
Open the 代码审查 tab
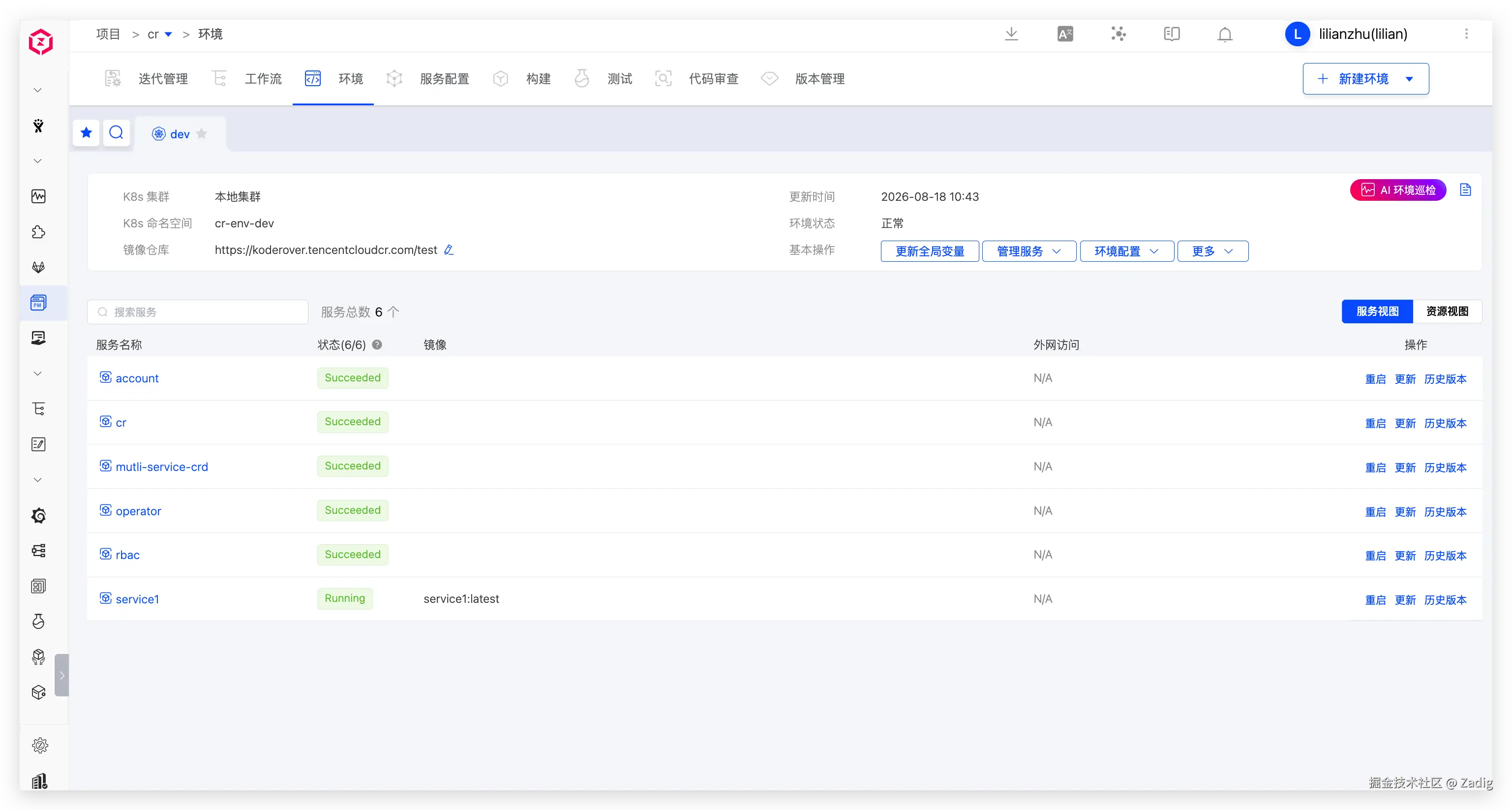(x=696, y=79)
